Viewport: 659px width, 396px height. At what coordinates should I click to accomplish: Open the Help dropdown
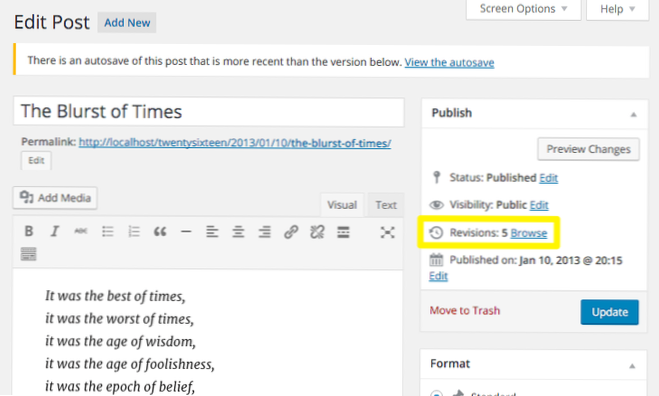[x=617, y=9]
